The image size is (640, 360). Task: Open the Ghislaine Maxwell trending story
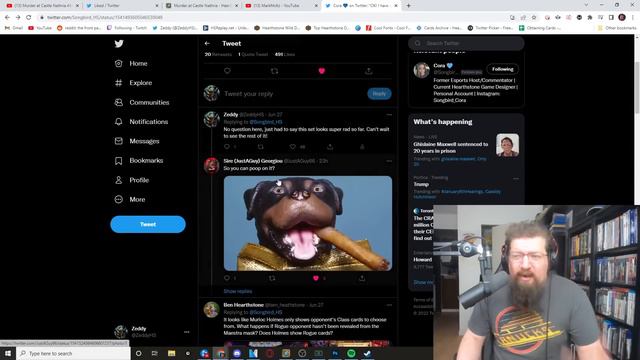[466, 149]
